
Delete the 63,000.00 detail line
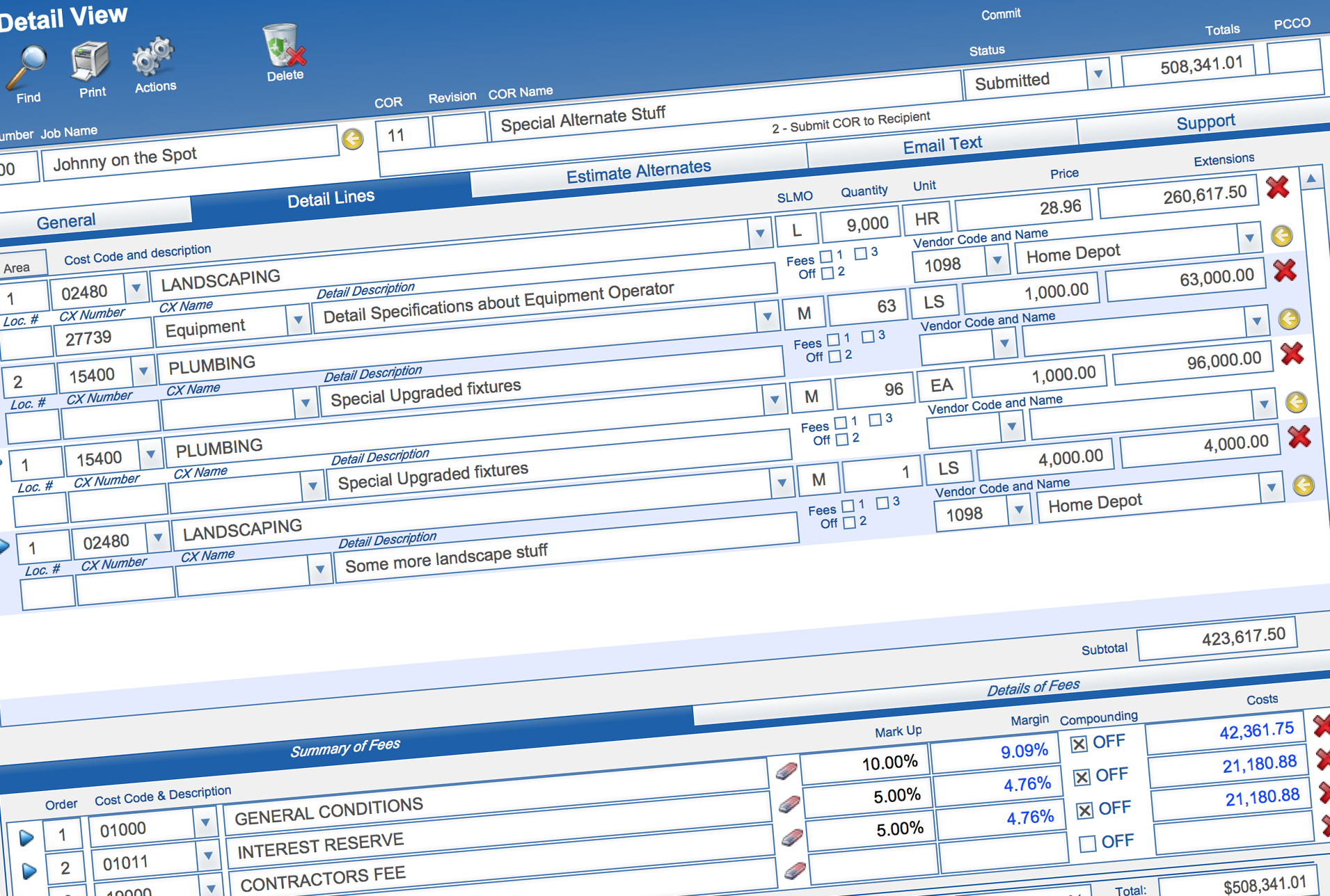1284,270
